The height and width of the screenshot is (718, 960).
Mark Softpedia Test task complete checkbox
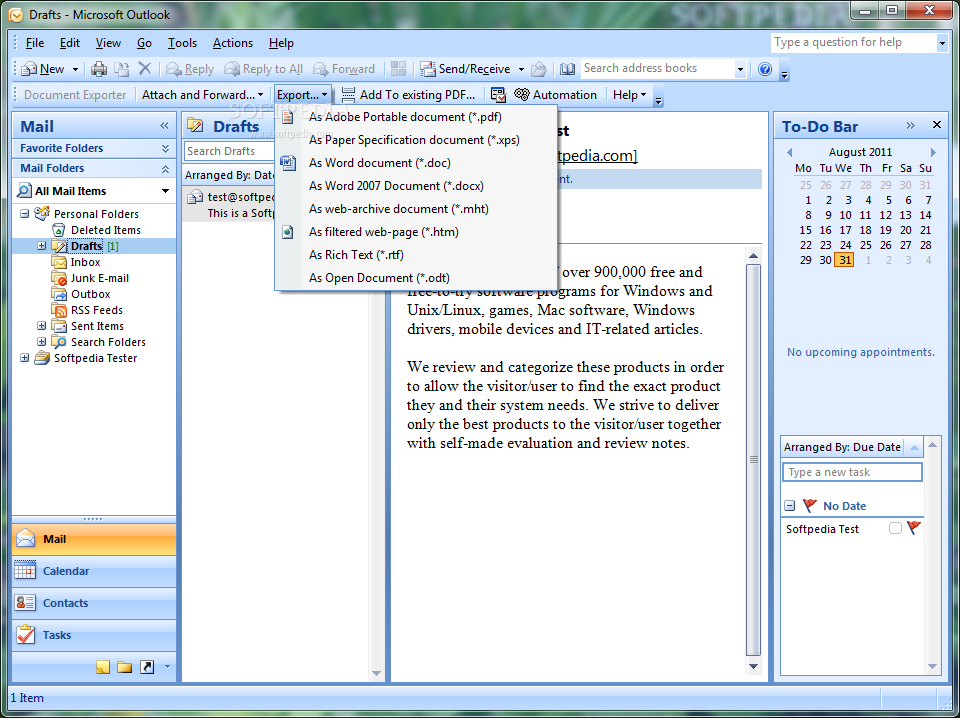[895, 528]
